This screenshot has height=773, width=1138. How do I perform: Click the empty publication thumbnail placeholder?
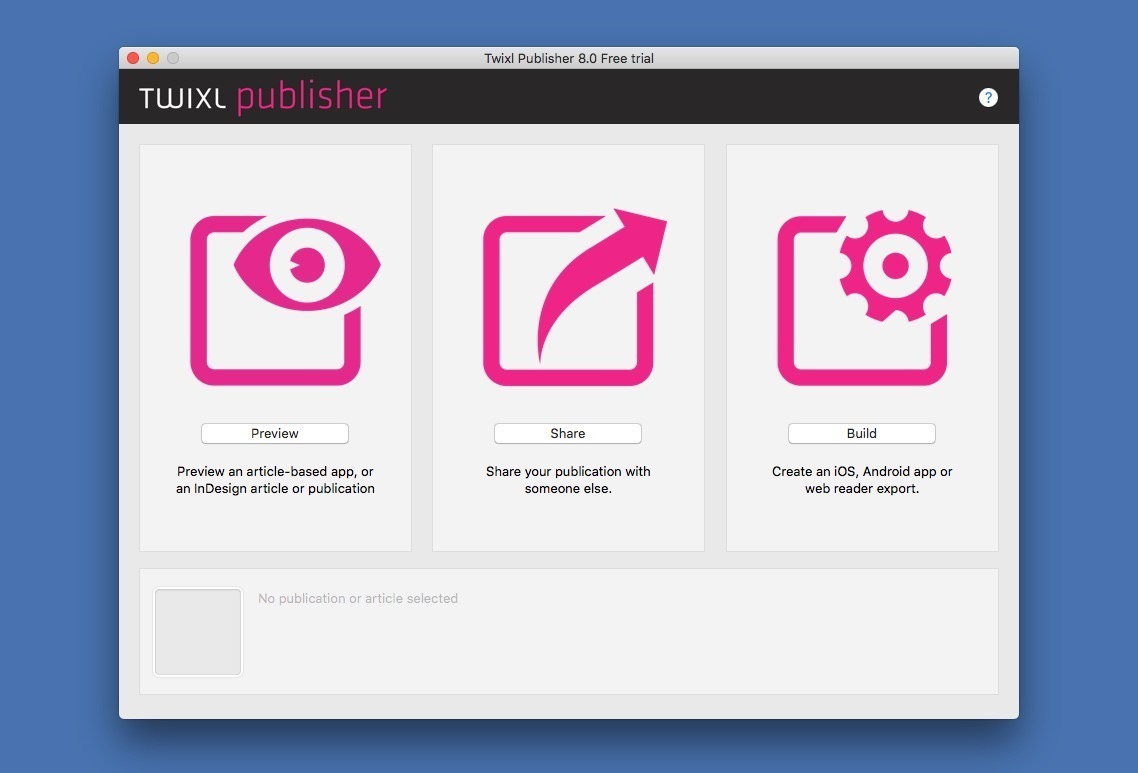197,631
